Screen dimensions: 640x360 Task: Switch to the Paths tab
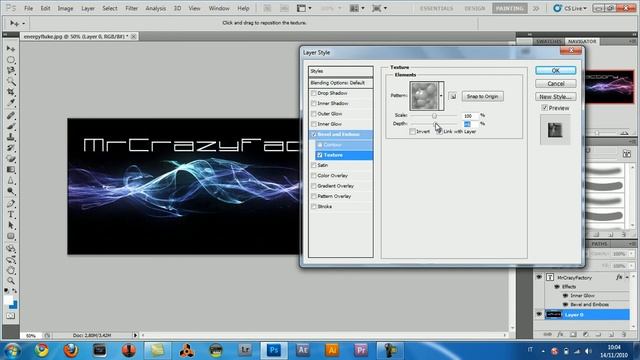pos(599,244)
